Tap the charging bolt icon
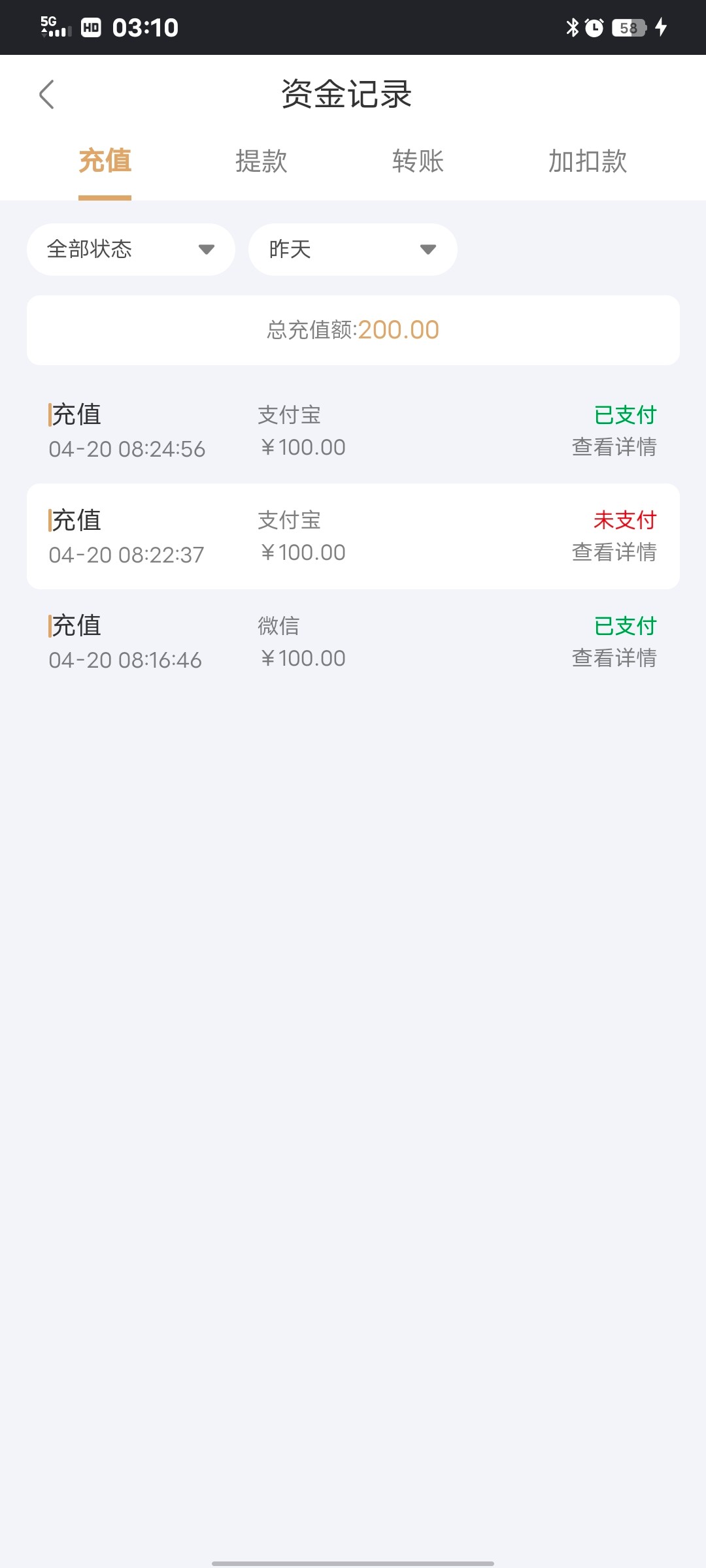The width and height of the screenshot is (706, 1568). coord(661,27)
